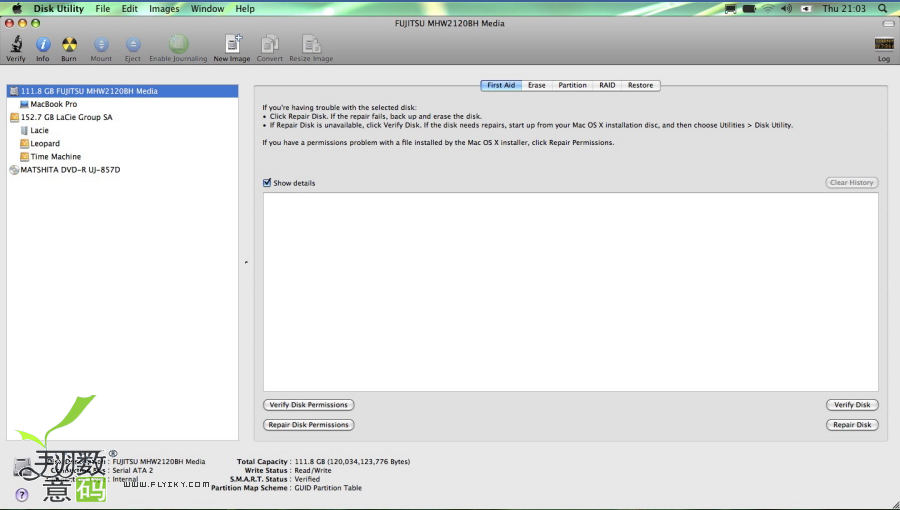Click the display menu bar icon

click(730, 9)
